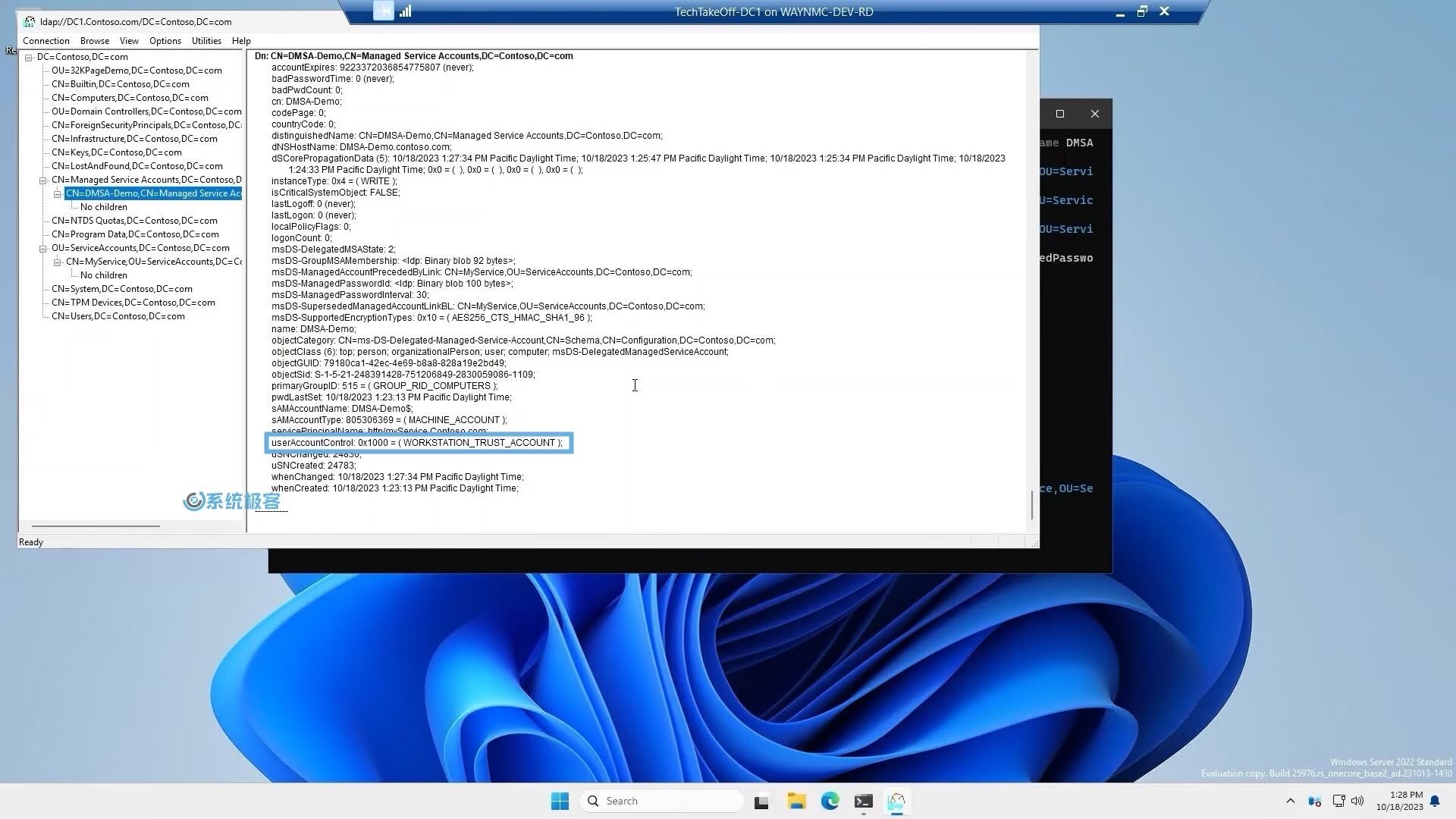Click the Ready status bar text
1456x819 pixels.
pos(31,542)
